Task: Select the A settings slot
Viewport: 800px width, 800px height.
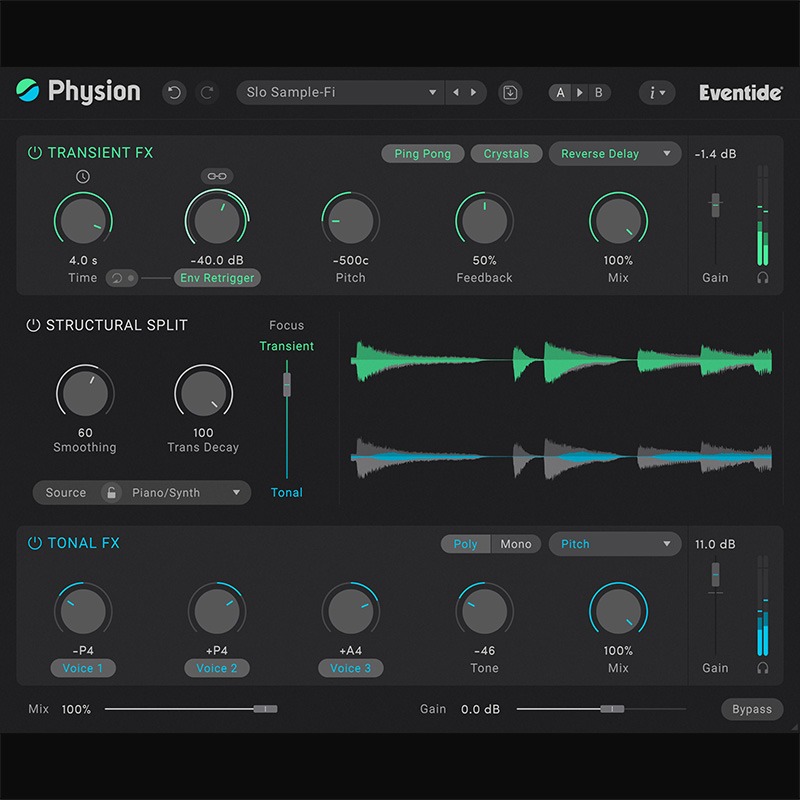Action: (x=560, y=92)
